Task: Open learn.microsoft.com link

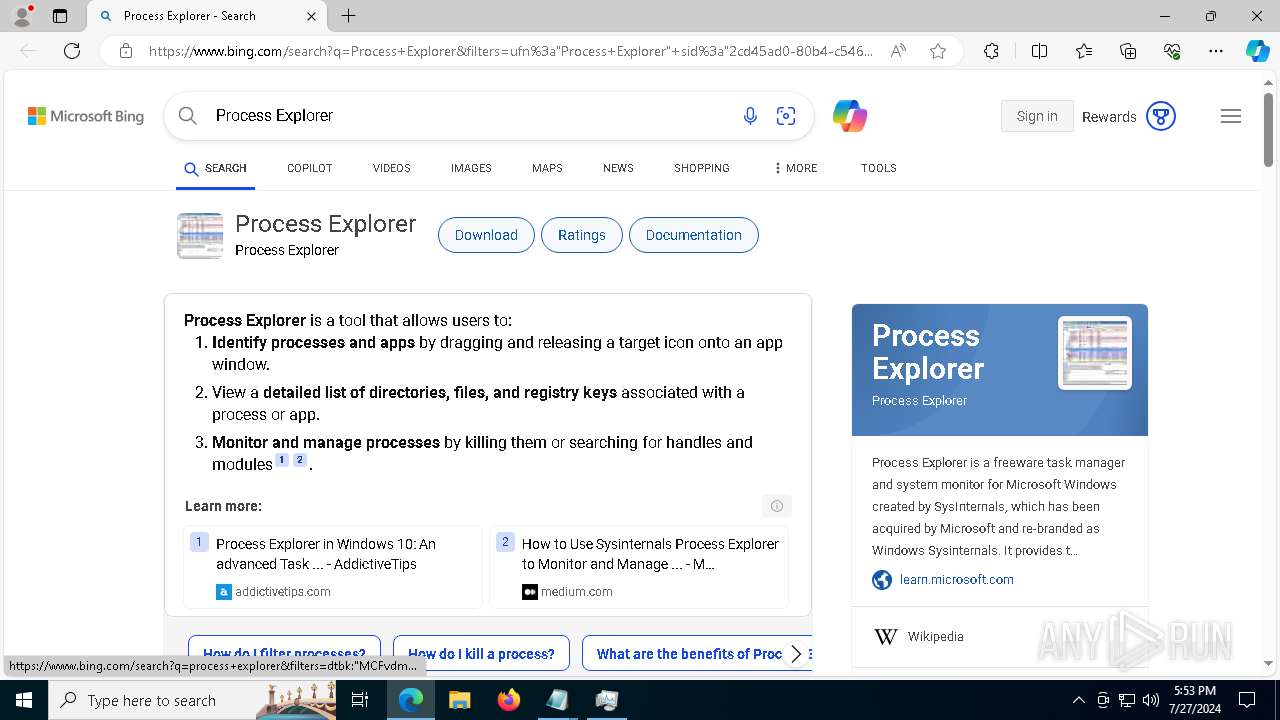Action: click(x=956, y=580)
